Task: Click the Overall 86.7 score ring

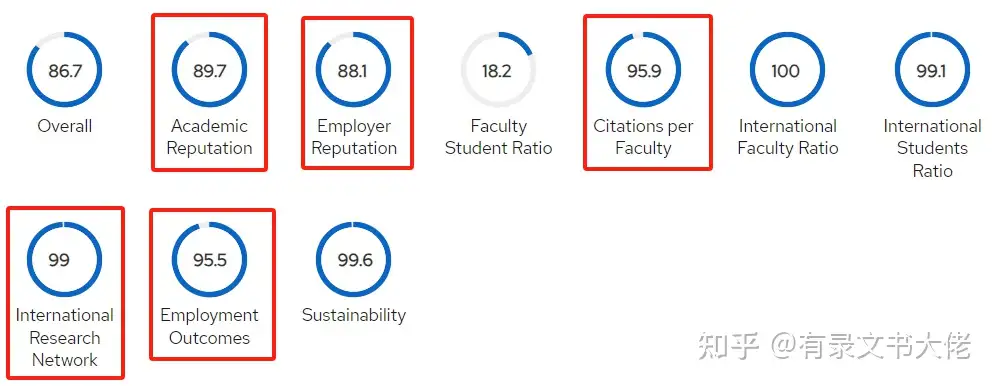Action: click(64, 69)
